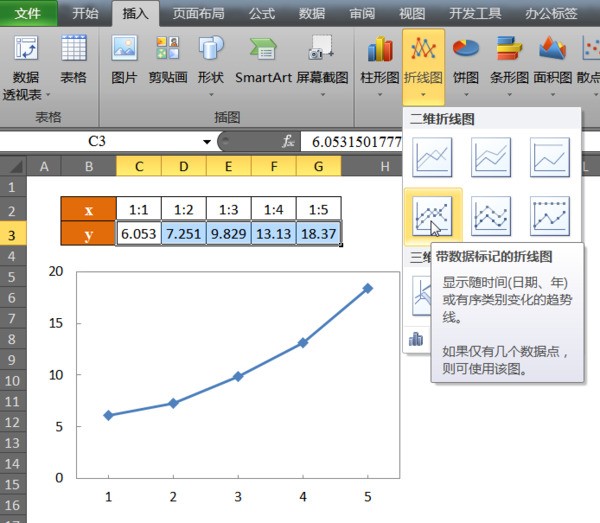The image size is (600, 523).
Task: Open Shapes (形状) gallery
Action: [x=211, y=65]
